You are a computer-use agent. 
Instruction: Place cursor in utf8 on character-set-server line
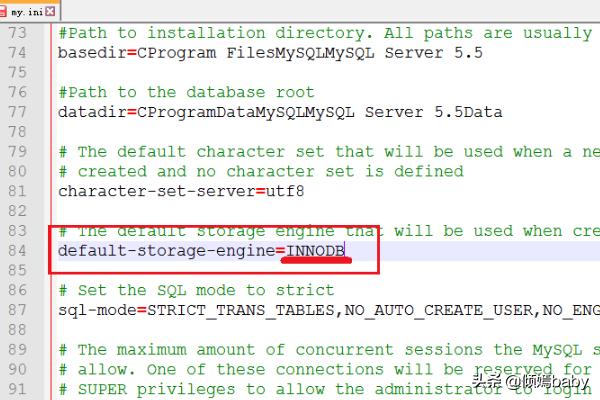coord(285,191)
